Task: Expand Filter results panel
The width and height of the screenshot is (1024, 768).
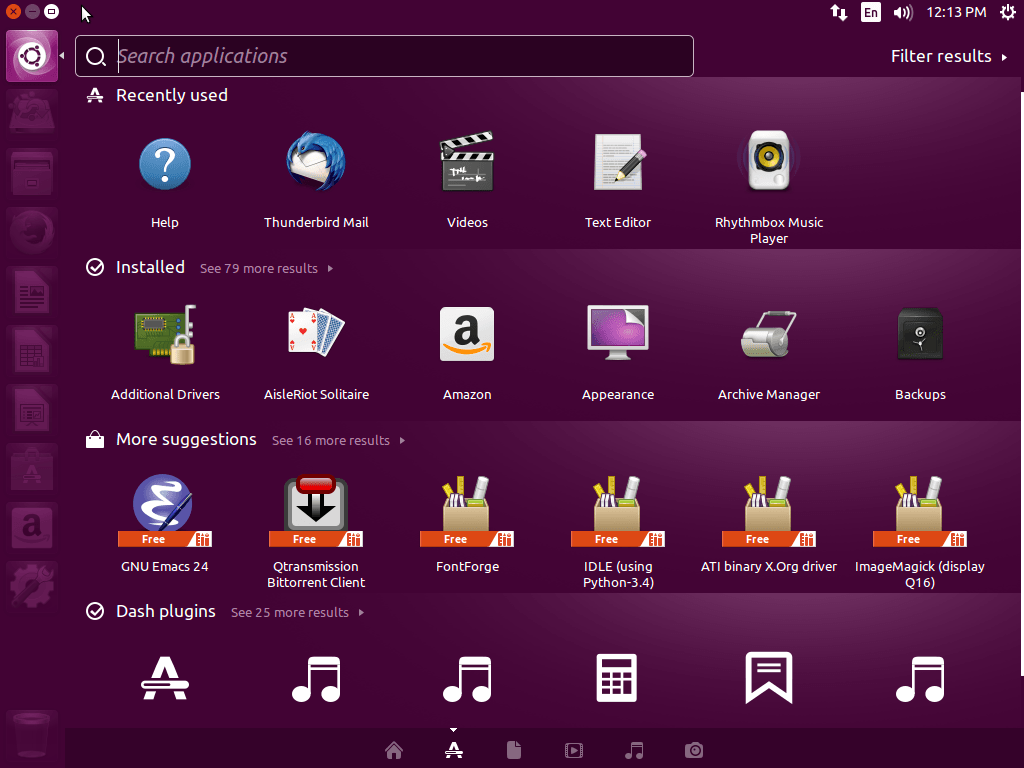Action: pos(949,56)
